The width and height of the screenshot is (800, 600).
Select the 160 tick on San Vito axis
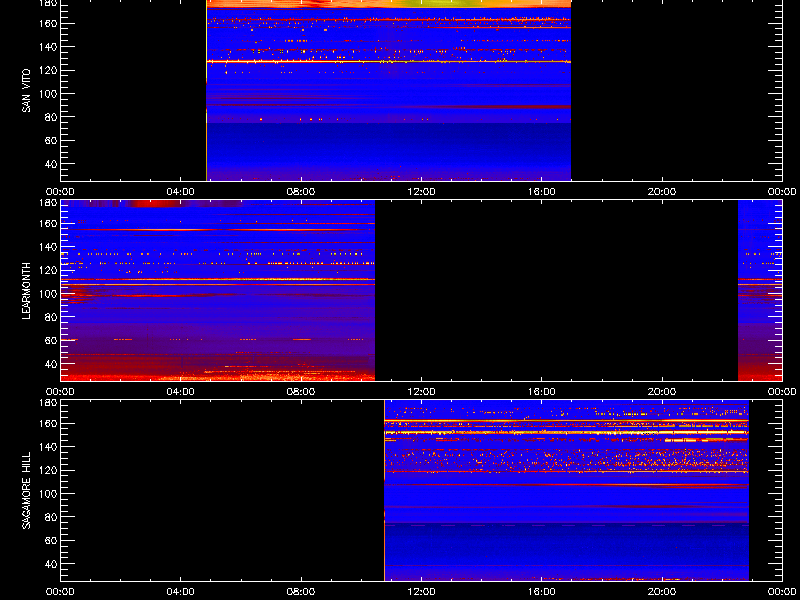coord(49,23)
